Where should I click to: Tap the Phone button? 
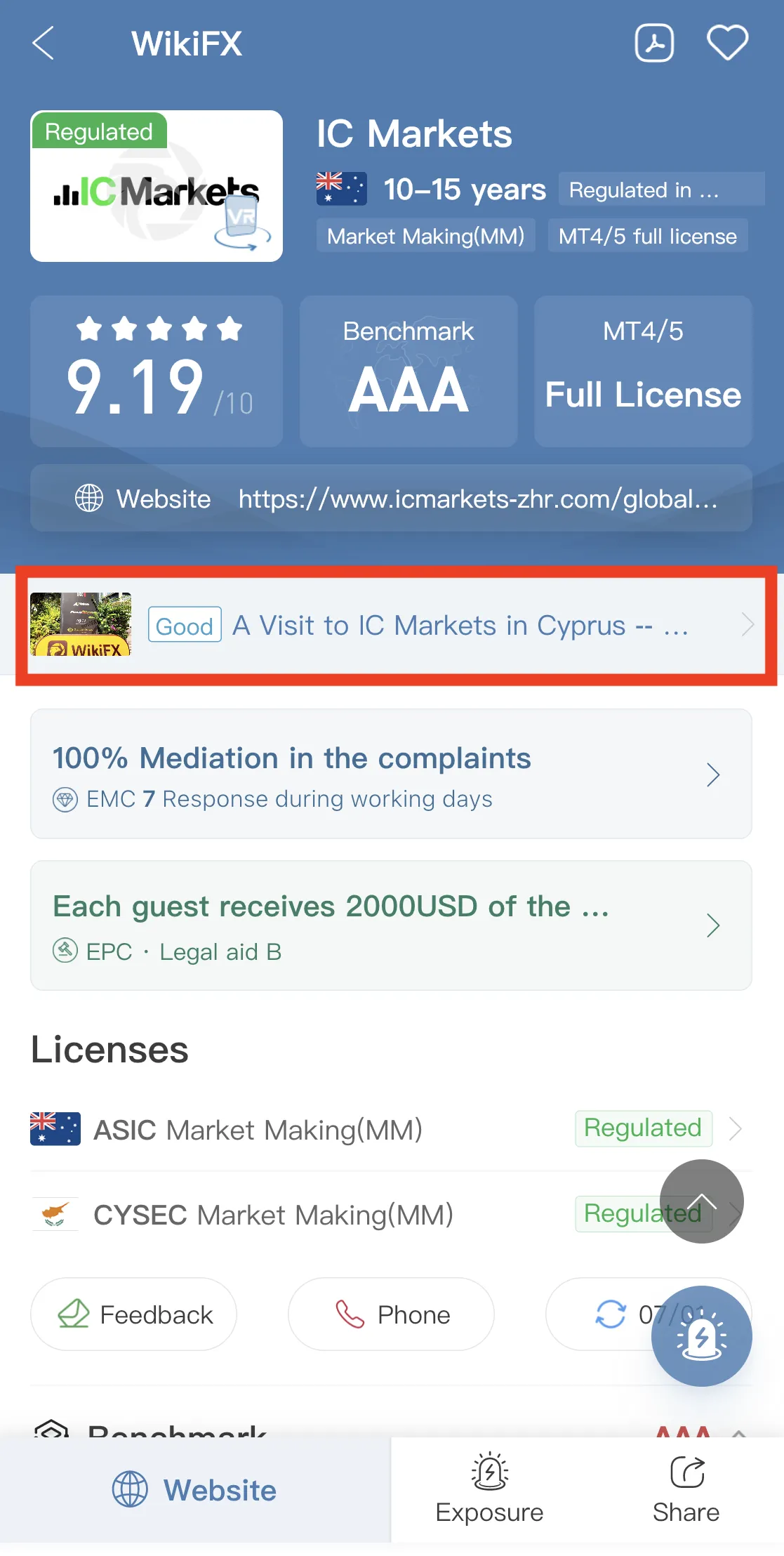pos(391,1314)
